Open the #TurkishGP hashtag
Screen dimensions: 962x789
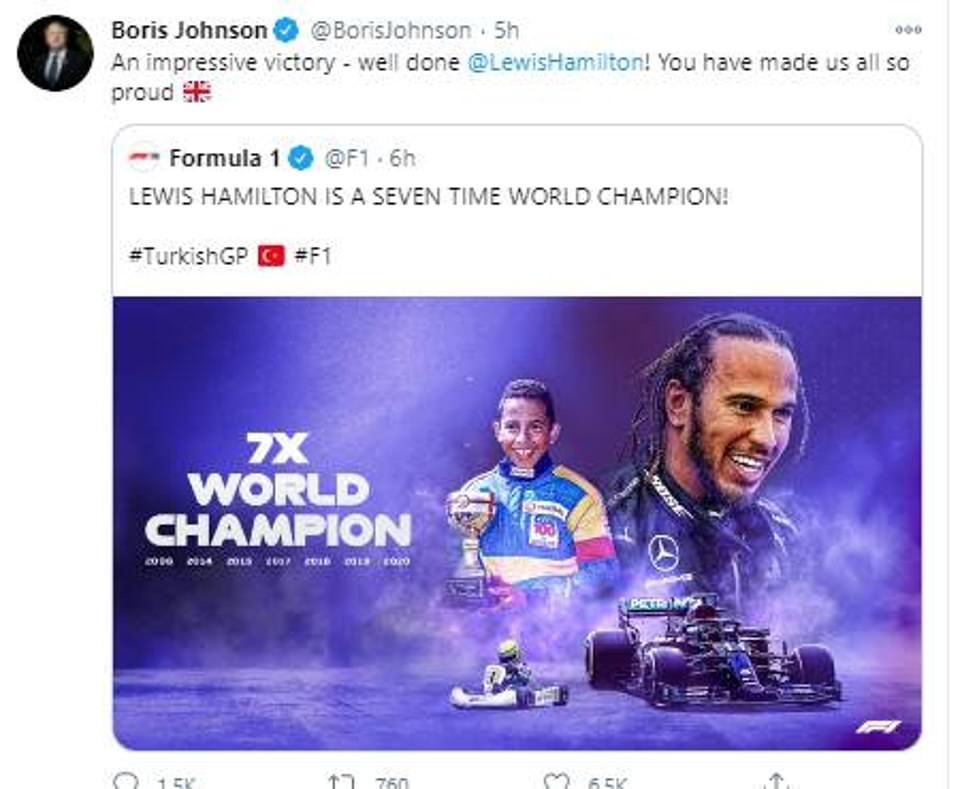point(188,256)
